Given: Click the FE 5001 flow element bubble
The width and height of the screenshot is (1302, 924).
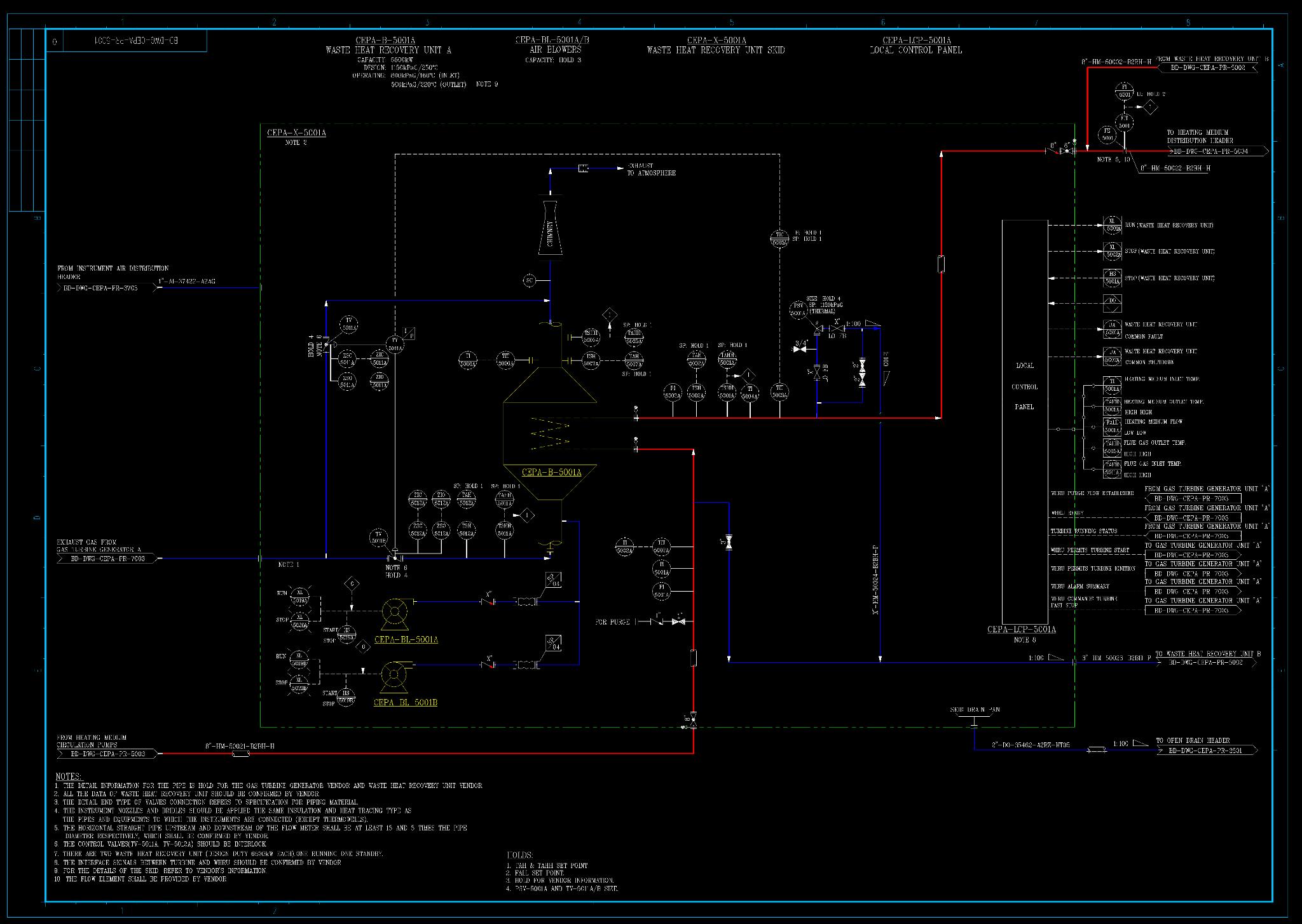Looking at the screenshot, I should pyautogui.click(x=1107, y=135).
